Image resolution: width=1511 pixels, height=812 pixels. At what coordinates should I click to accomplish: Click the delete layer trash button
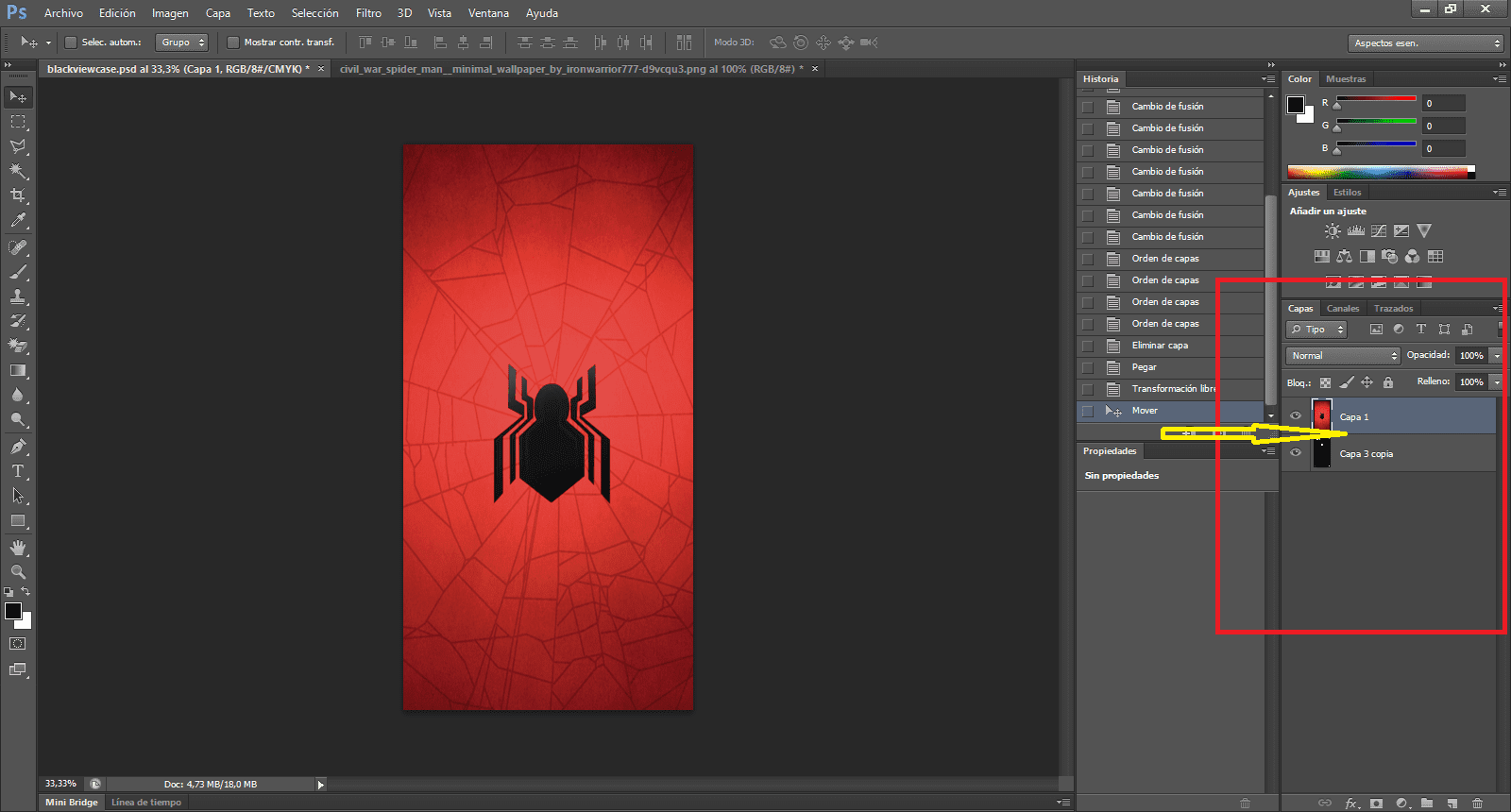click(1478, 804)
